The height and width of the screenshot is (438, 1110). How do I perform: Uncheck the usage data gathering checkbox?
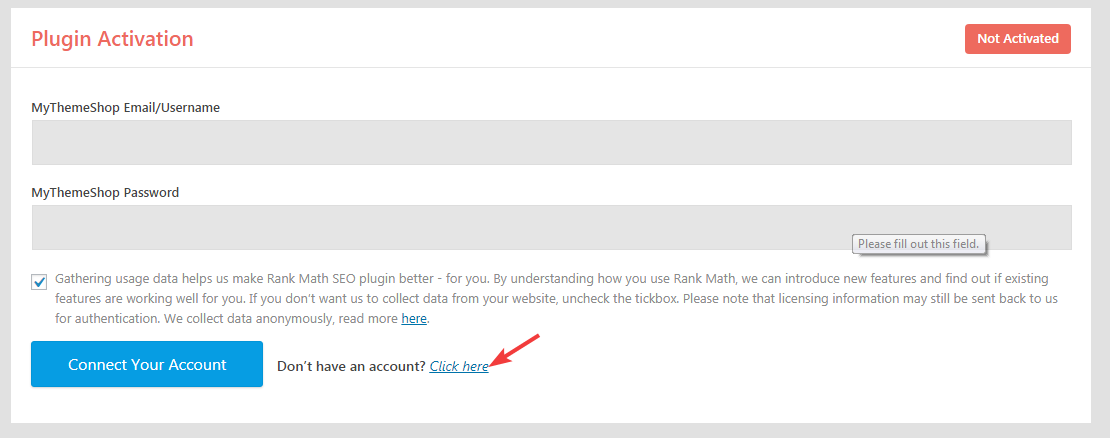click(x=40, y=282)
